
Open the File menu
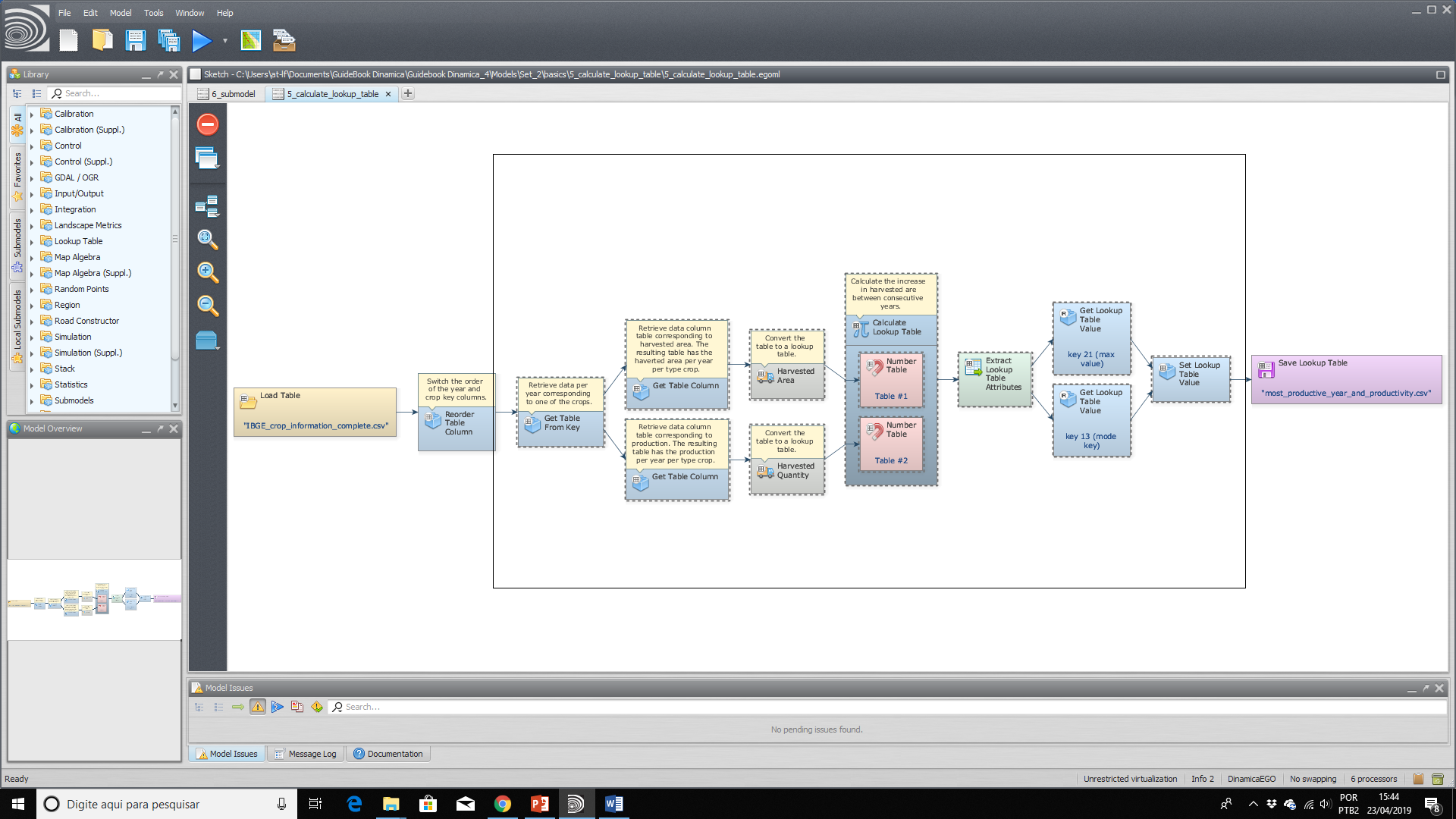pyautogui.click(x=64, y=13)
